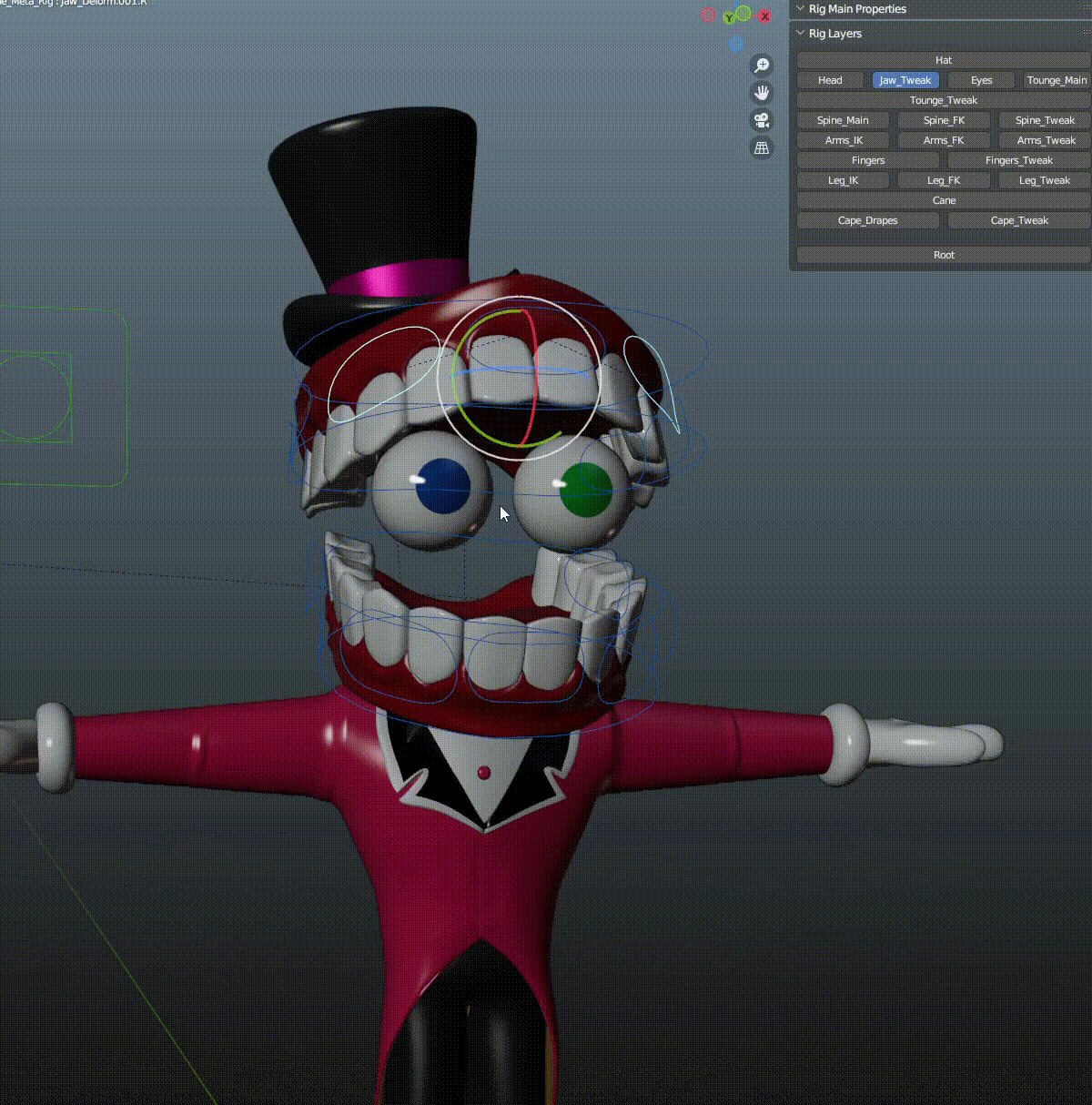Enable the Arms_IK layer

pyautogui.click(x=843, y=140)
